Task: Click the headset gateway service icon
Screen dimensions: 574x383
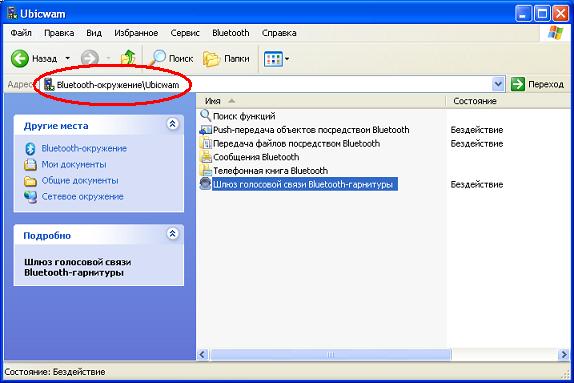Action: pos(206,183)
